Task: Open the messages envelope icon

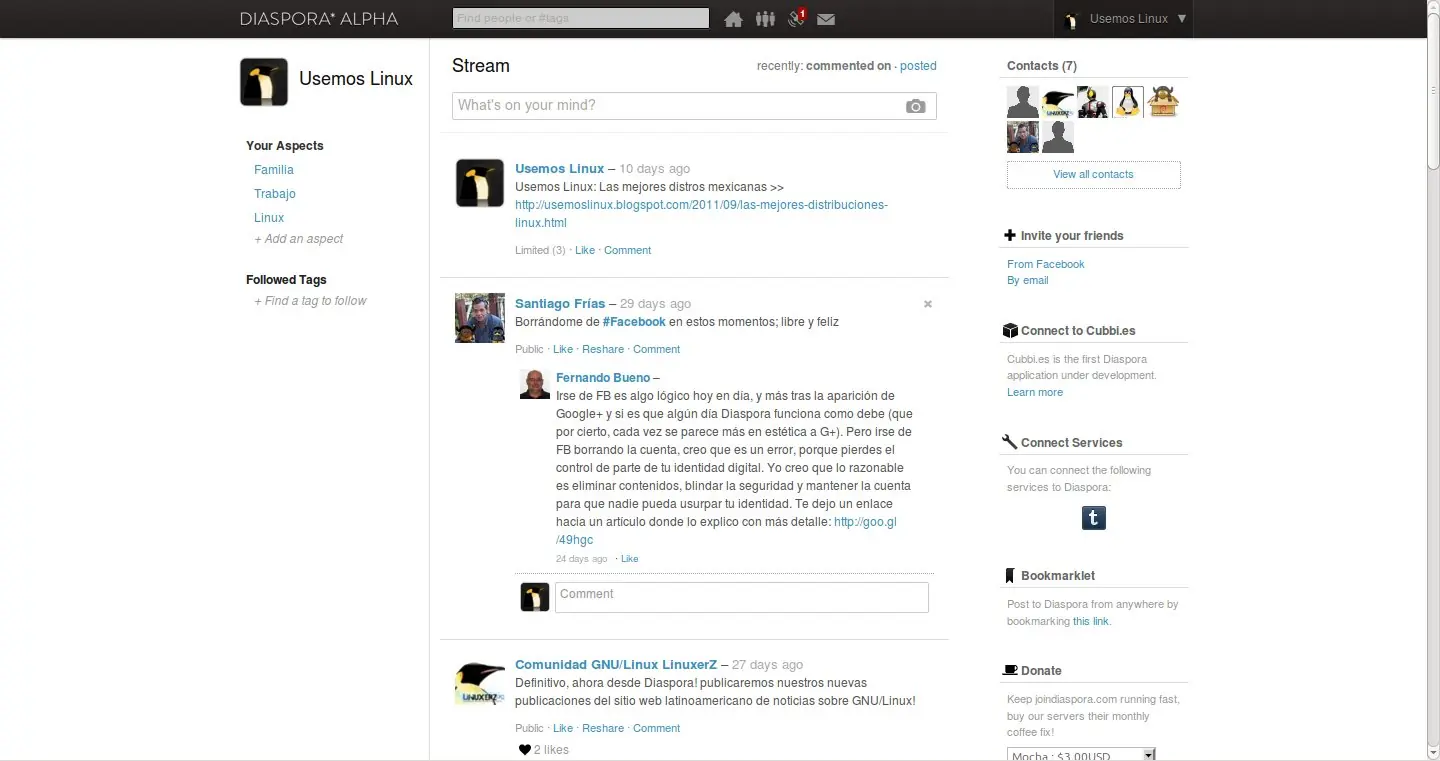Action: coord(826,19)
